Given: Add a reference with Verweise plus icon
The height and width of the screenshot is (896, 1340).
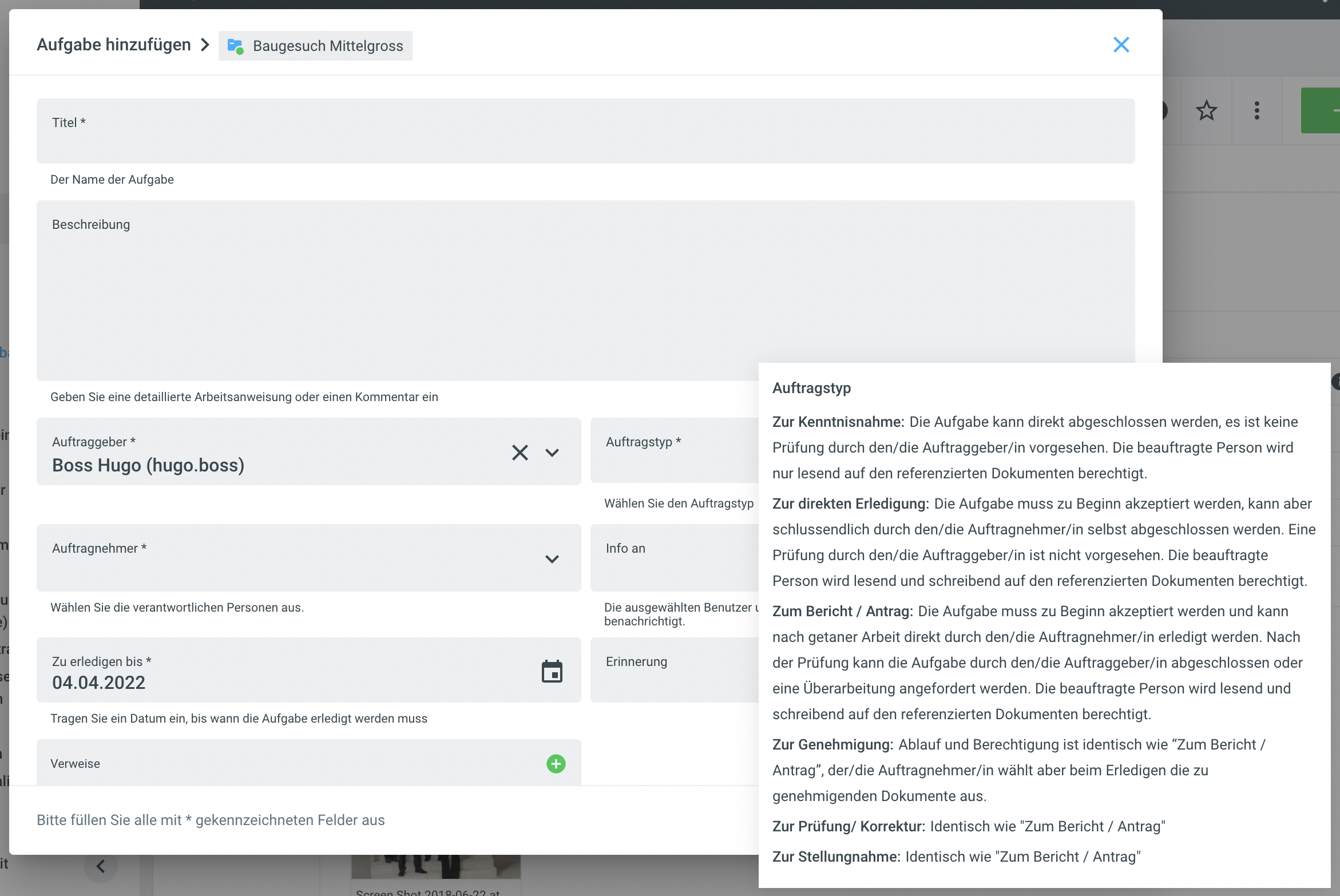Looking at the screenshot, I should pyautogui.click(x=556, y=763).
